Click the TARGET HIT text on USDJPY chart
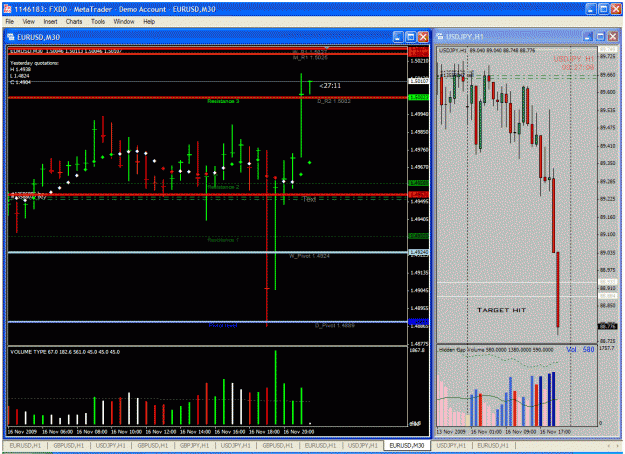625x454 pixels. [x=501, y=310]
